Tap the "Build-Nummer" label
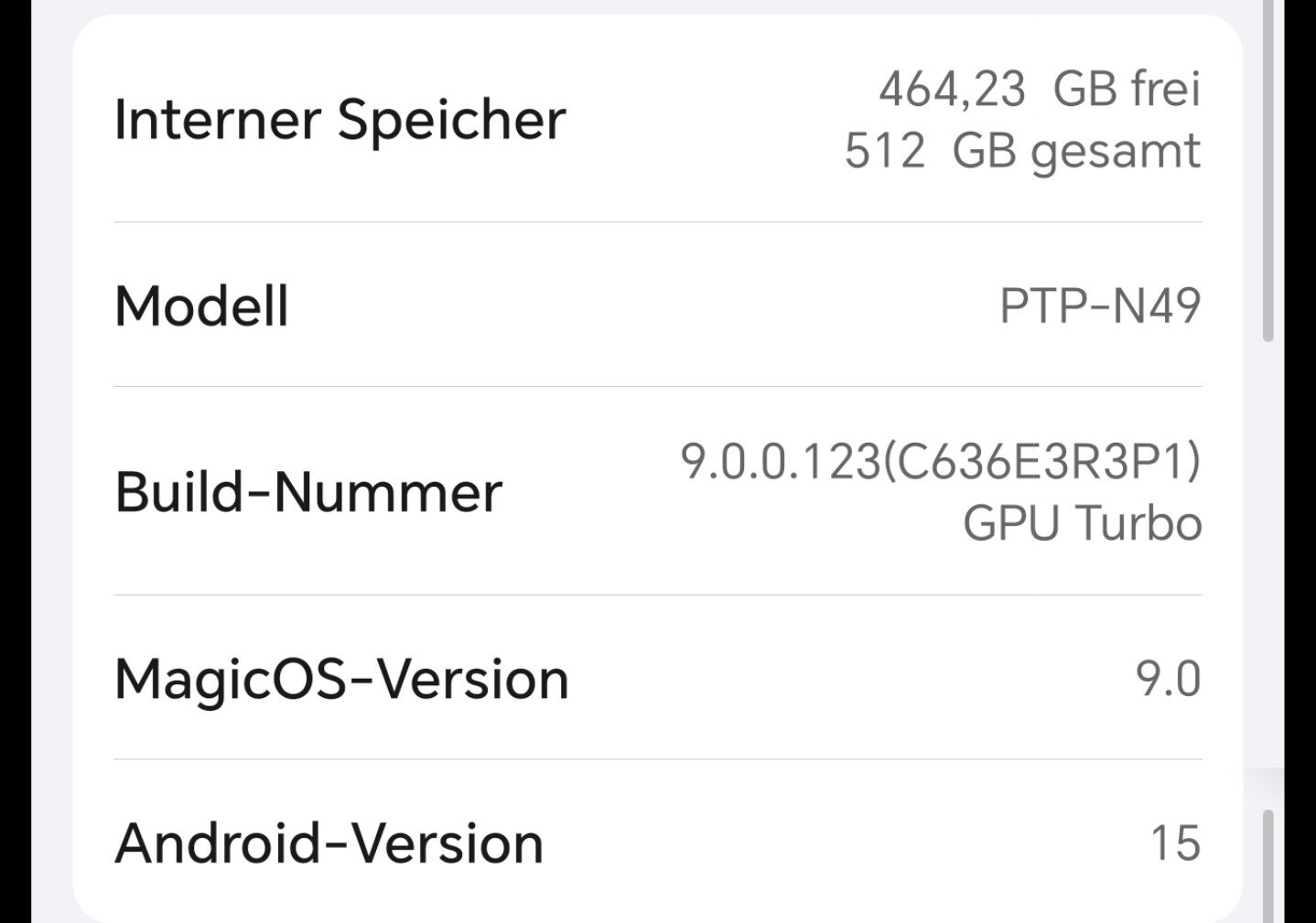 (308, 492)
